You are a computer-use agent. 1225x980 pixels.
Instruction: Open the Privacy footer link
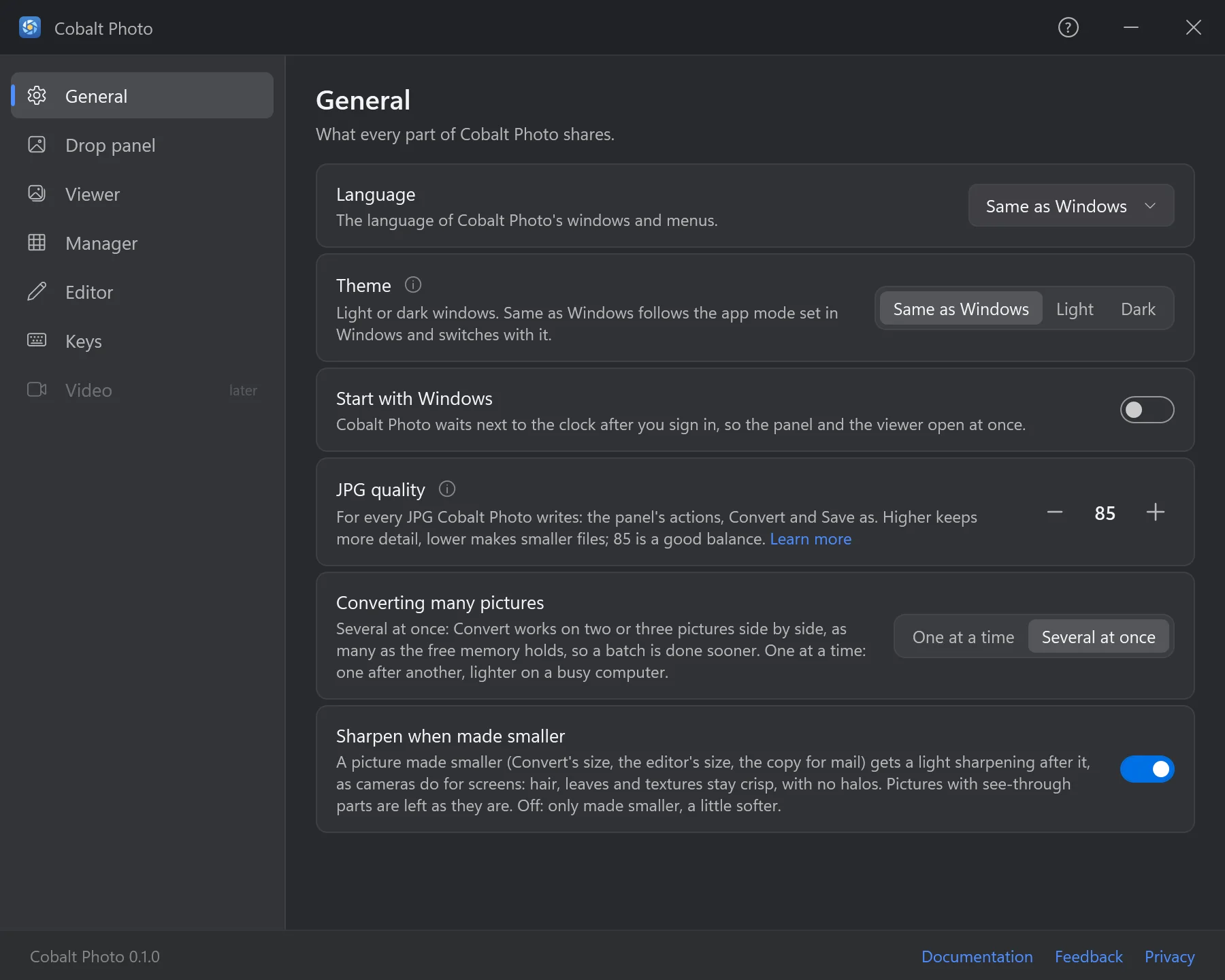(1169, 956)
